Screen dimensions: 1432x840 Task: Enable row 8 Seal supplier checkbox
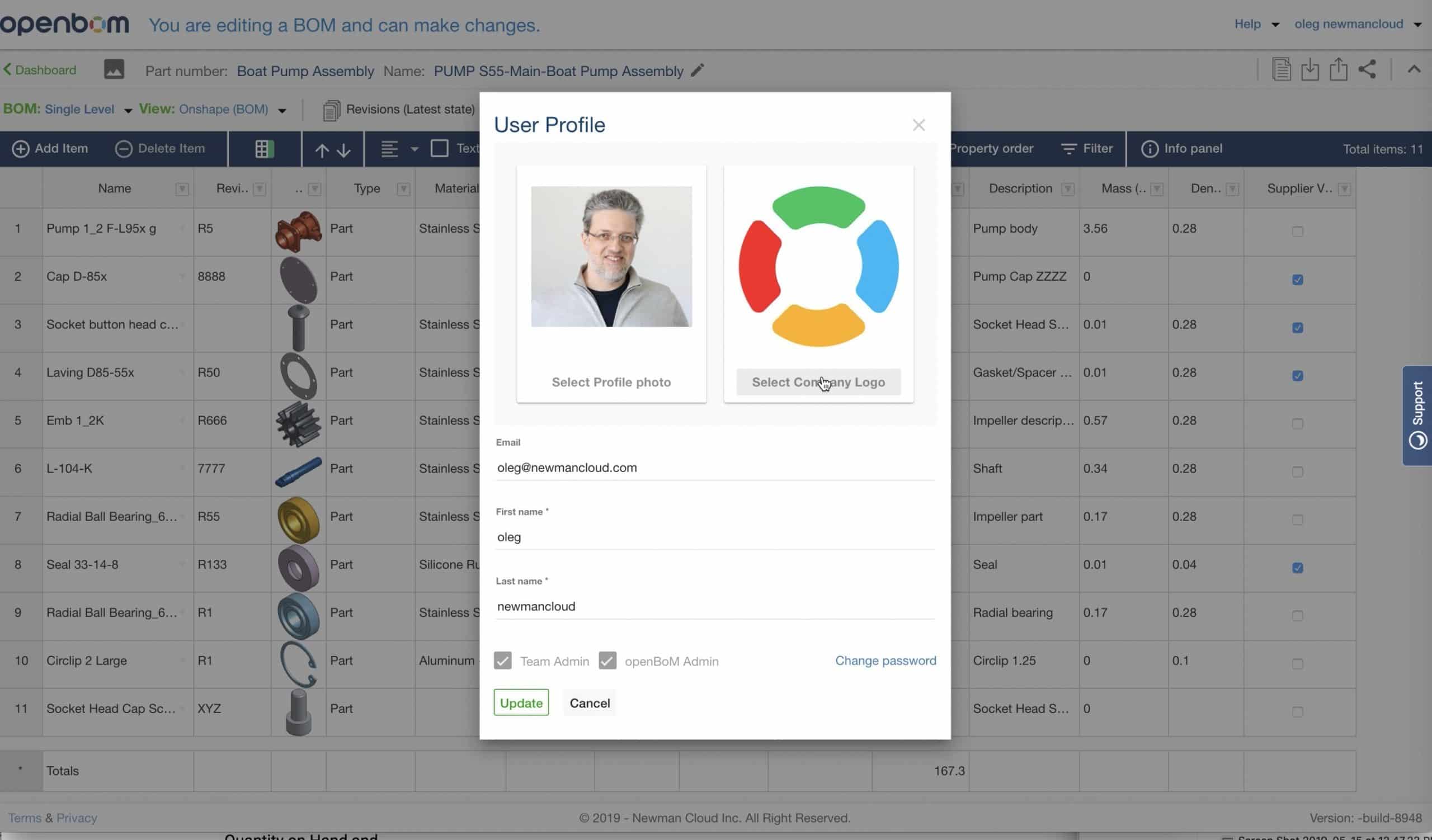pos(1298,567)
